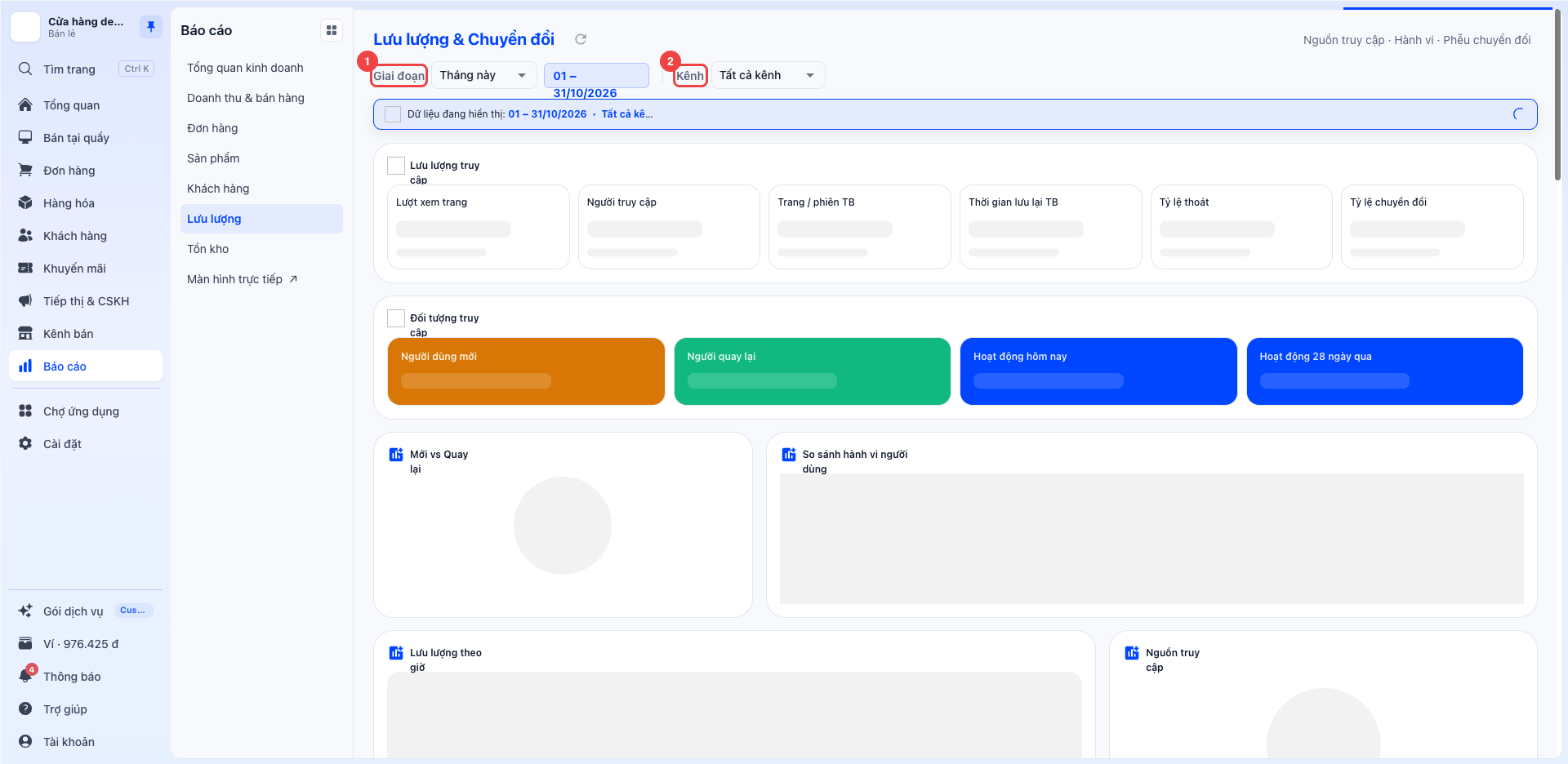Select the Hàng hóa box icon
1568x764 pixels.
point(25,202)
